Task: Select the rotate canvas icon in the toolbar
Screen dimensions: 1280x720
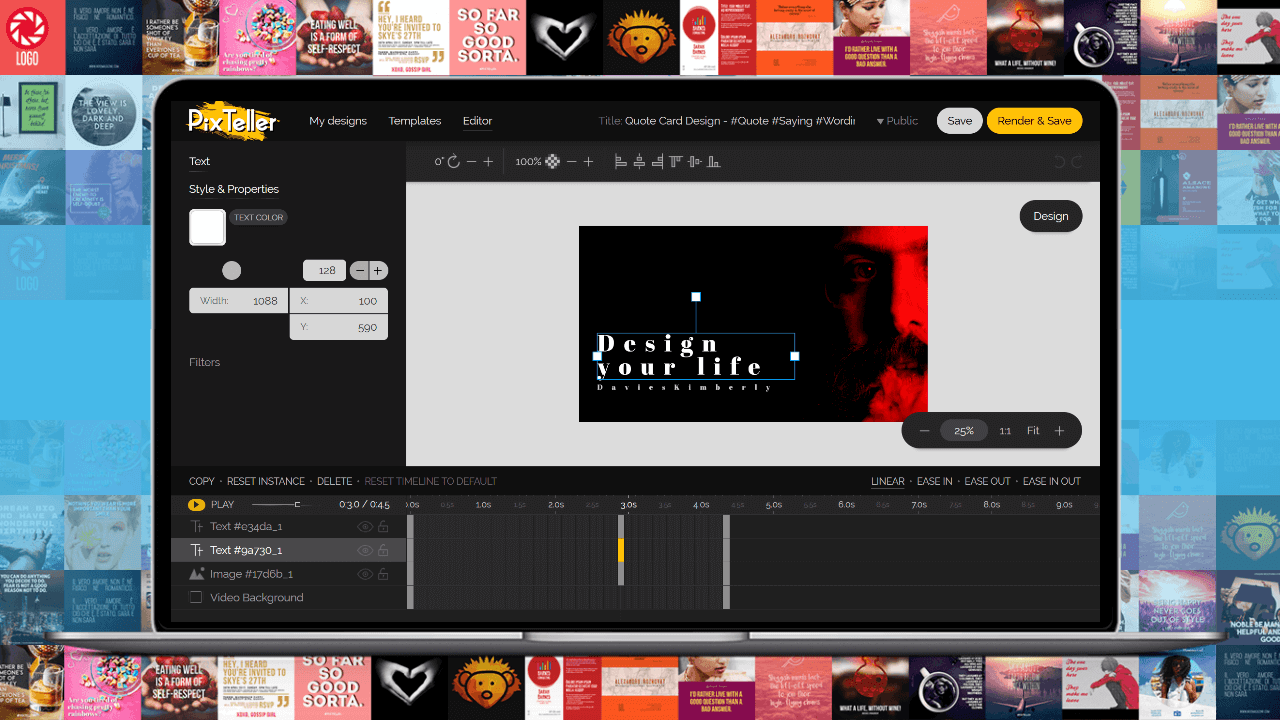Action: (x=452, y=161)
